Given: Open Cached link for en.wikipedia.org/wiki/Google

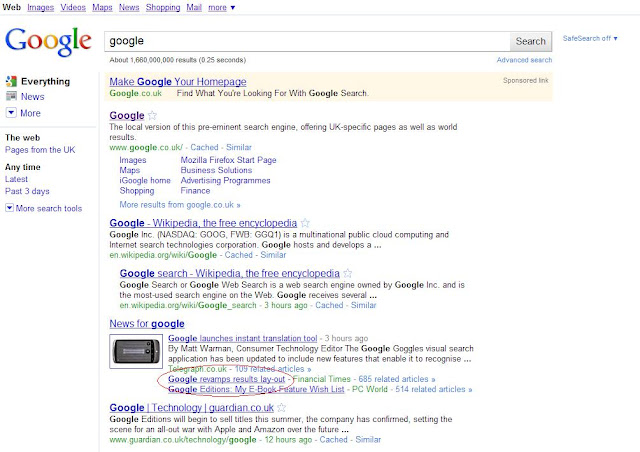Looking at the screenshot, I should click(239, 255).
